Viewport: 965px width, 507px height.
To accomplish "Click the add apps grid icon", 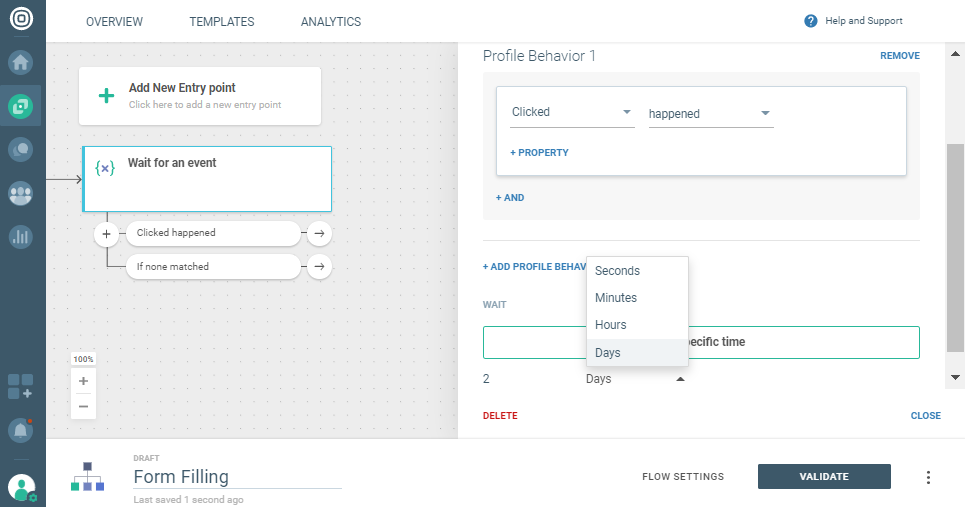I will pos(21,386).
